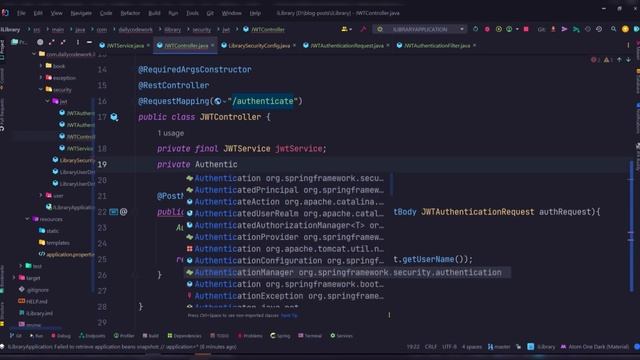The image size is (640, 360).
Task: Open the File menu
Action: [x=21, y=13]
